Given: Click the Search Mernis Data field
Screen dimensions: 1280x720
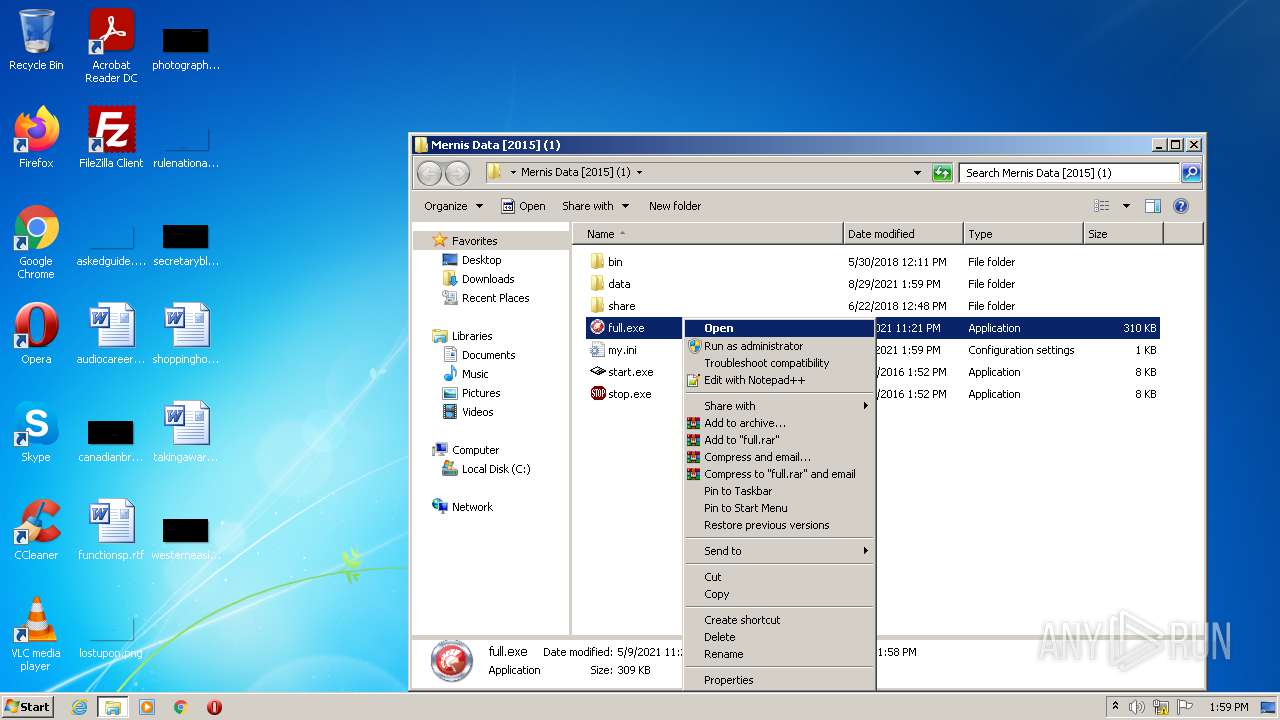Looking at the screenshot, I should (x=1069, y=173).
